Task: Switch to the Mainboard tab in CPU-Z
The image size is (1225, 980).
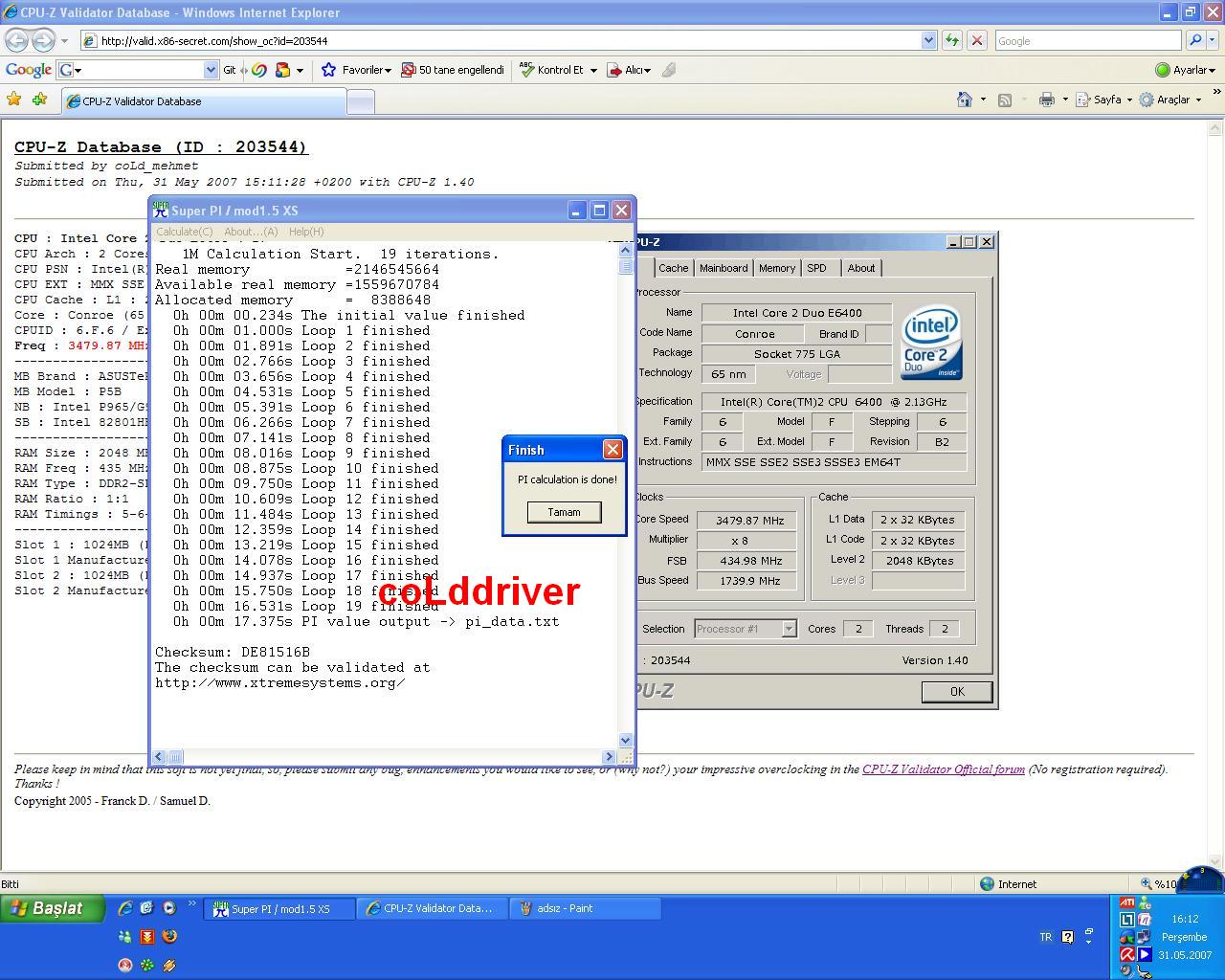Action: click(724, 268)
